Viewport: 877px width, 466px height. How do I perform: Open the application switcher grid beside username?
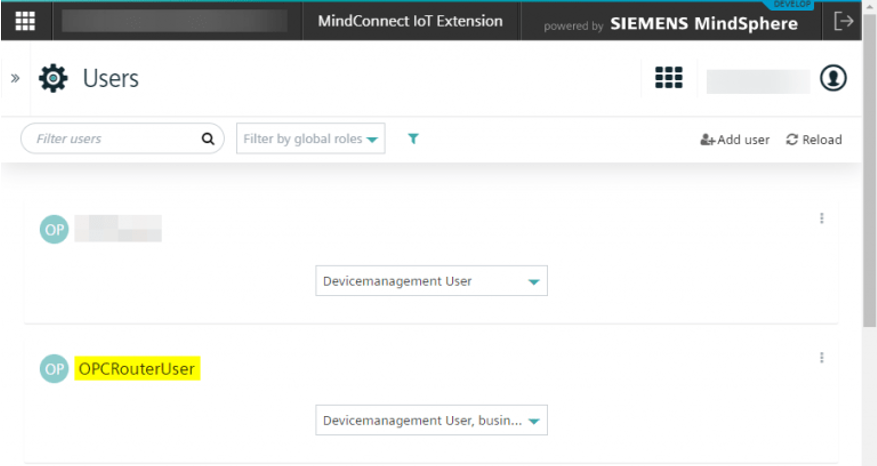pyautogui.click(x=668, y=78)
